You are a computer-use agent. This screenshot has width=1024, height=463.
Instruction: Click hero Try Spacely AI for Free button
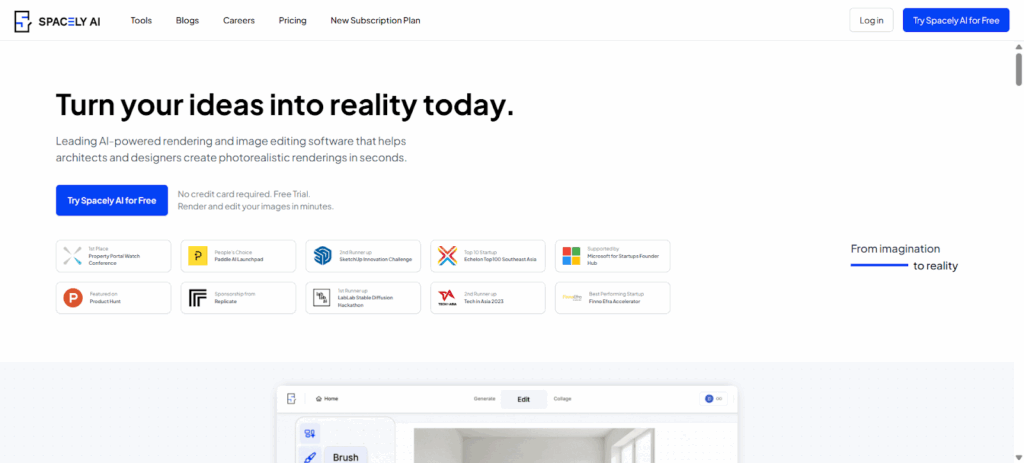(112, 200)
